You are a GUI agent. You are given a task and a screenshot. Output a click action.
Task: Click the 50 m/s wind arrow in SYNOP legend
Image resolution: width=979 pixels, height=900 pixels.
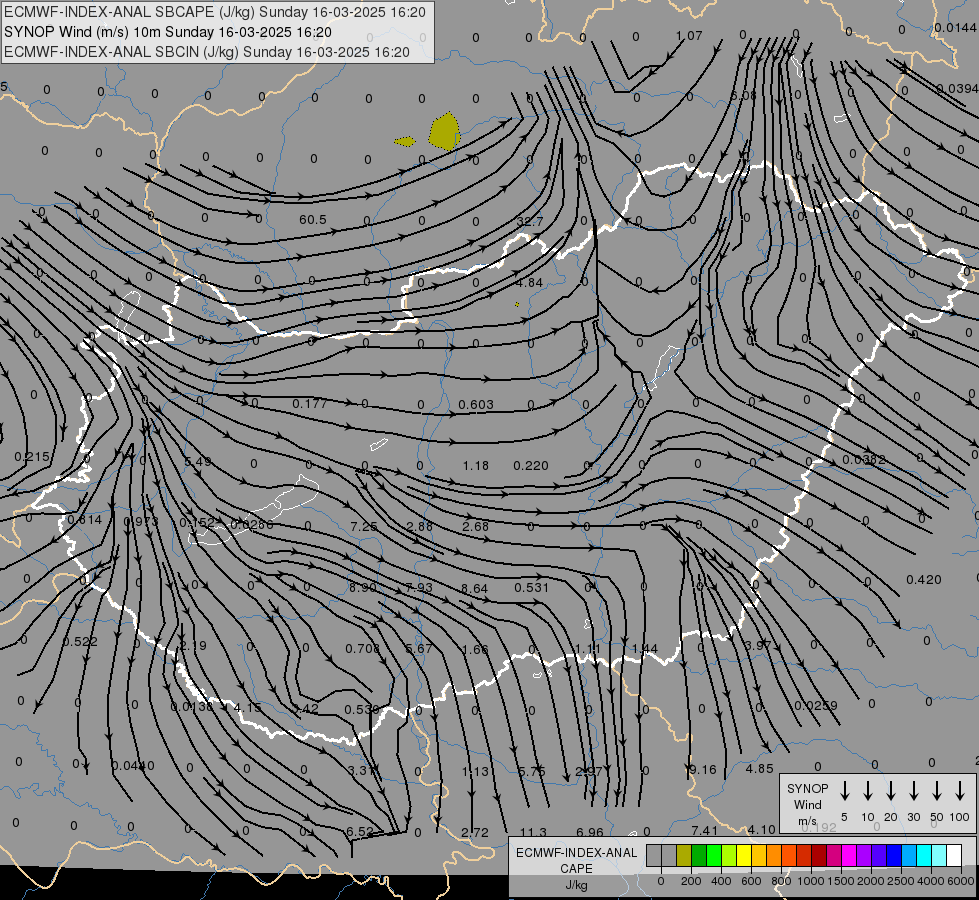pyautogui.click(x=937, y=791)
